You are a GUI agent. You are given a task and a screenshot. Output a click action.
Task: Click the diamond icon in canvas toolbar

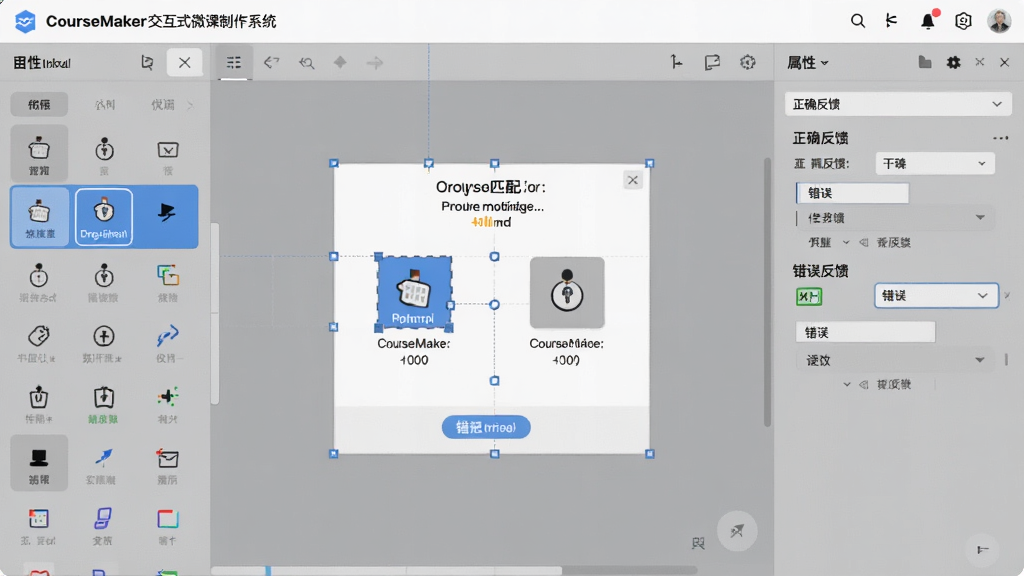[340, 62]
